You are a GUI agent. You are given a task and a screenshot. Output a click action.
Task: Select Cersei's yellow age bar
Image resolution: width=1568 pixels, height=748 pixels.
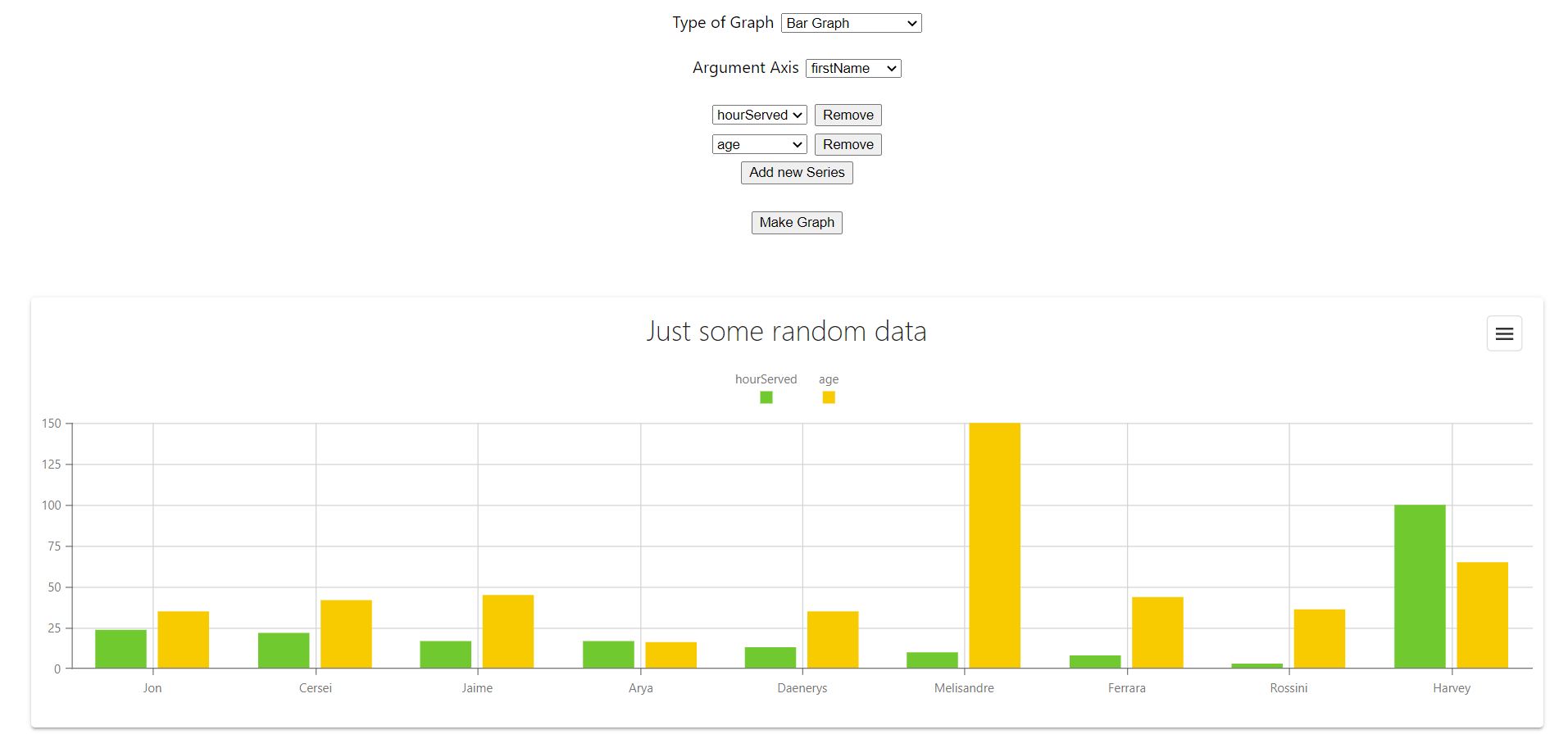coord(346,634)
